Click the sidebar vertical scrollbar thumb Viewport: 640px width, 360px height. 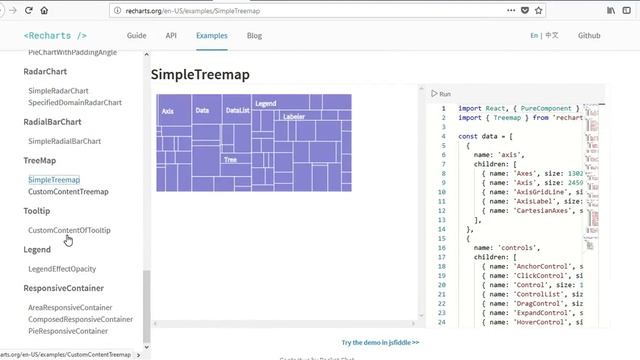tap(147, 306)
